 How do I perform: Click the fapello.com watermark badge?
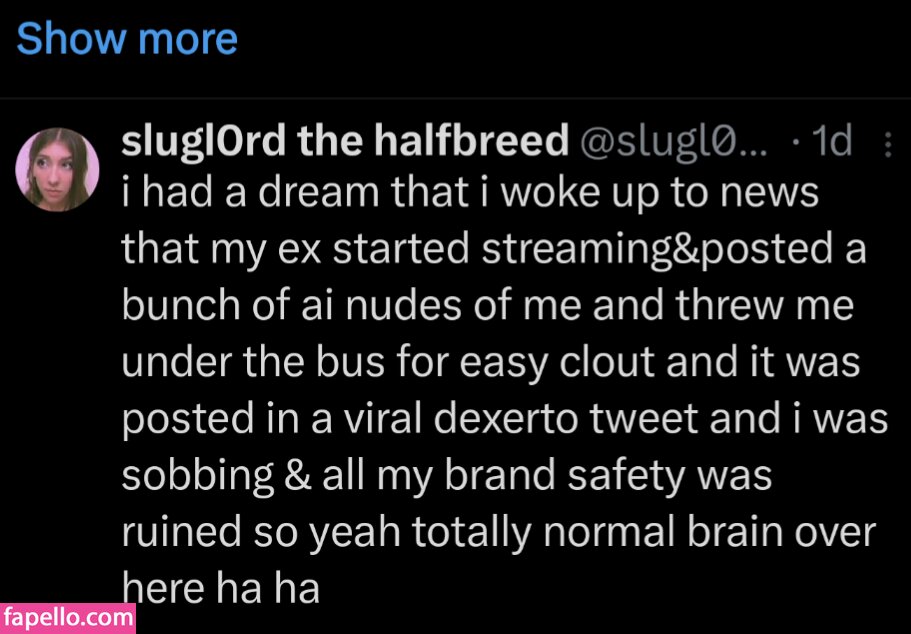(67, 617)
